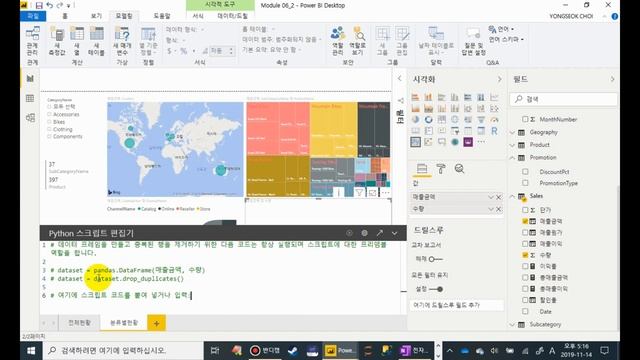640x360 pixels.
Task: Choose the stacked bar chart visualization
Action: (x=416, y=97)
